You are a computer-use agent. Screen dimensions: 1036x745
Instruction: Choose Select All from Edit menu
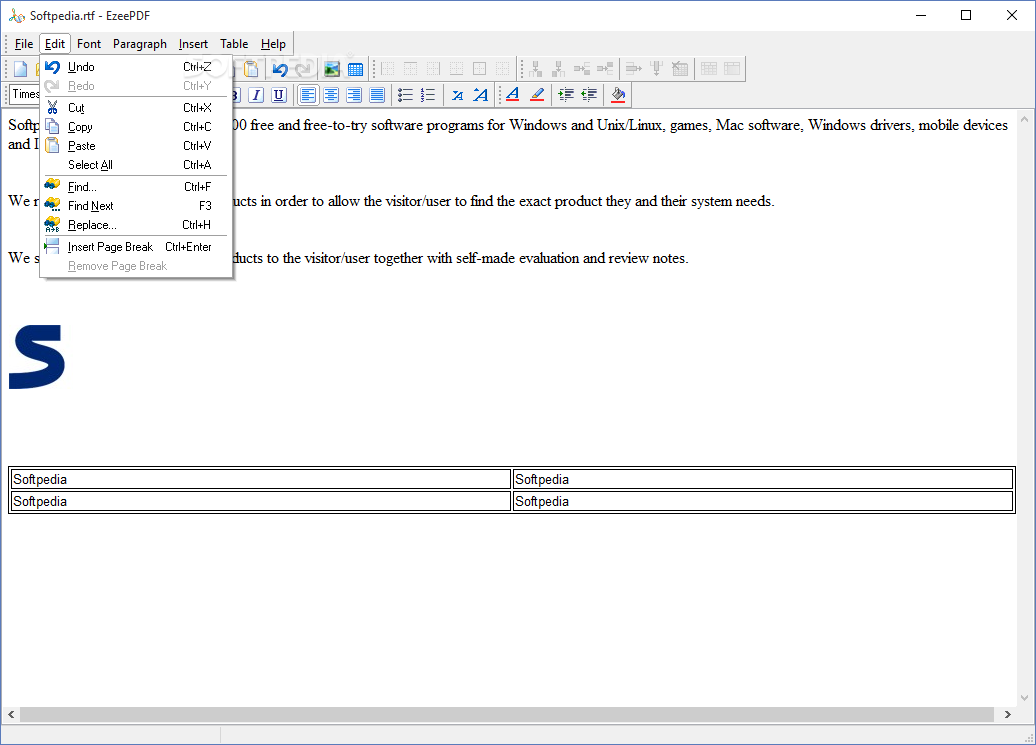coord(136,165)
